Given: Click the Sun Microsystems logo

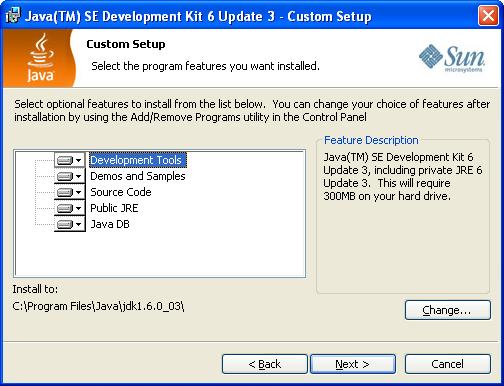Looking at the screenshot, I should (x=452, y=59).
